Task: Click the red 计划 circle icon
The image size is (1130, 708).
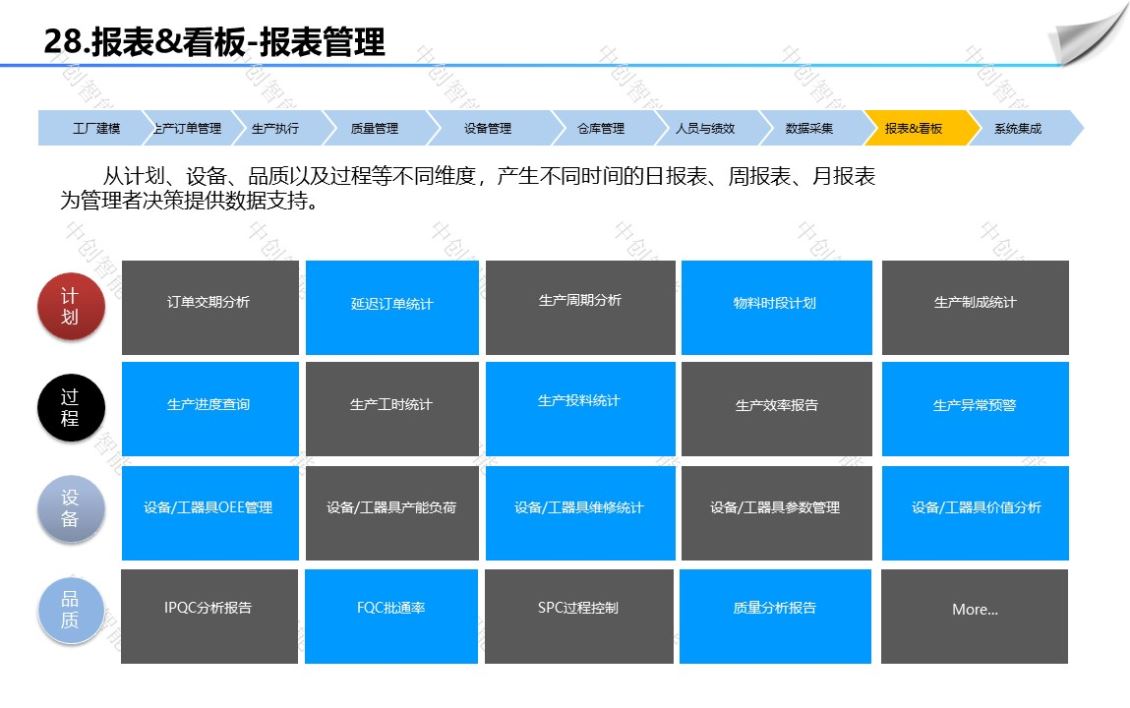Action: pyautogui.click(x=69, y=307)
